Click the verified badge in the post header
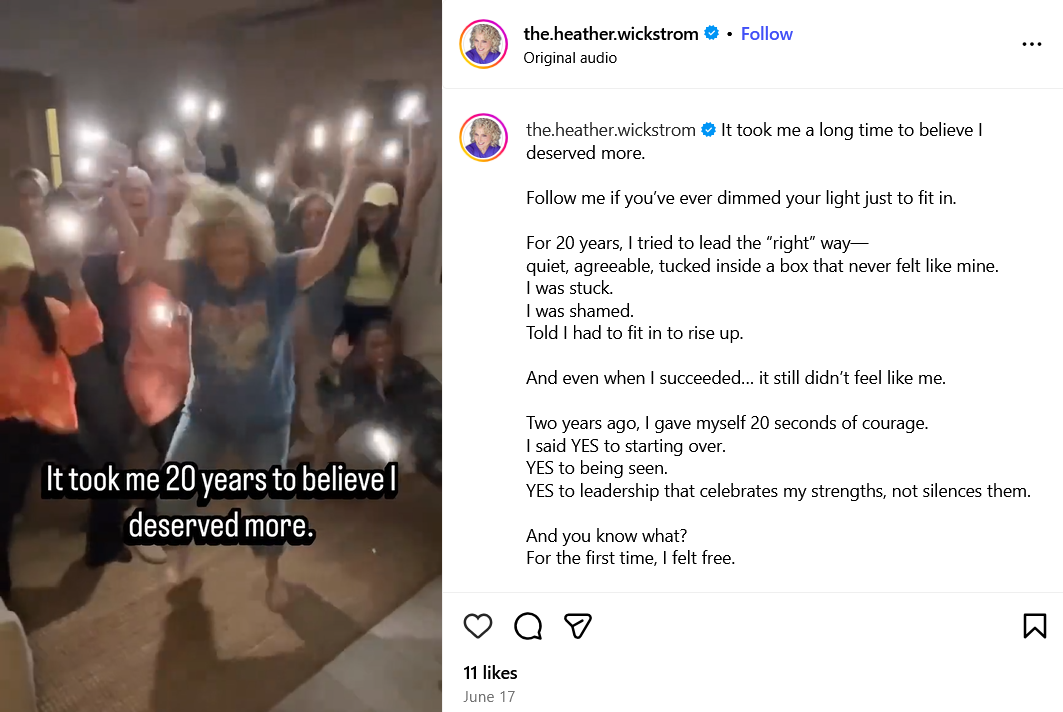 click(x=712, y=33)
